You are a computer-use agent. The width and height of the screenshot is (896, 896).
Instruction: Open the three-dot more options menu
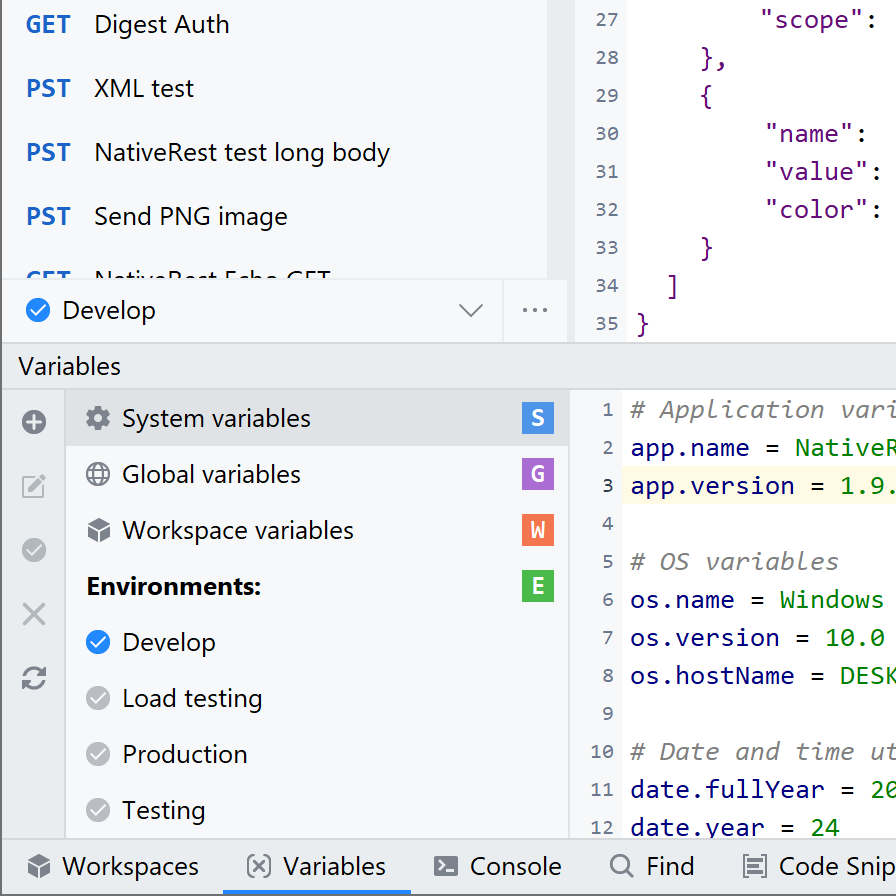pyautogui.click(x=535, y=310)
